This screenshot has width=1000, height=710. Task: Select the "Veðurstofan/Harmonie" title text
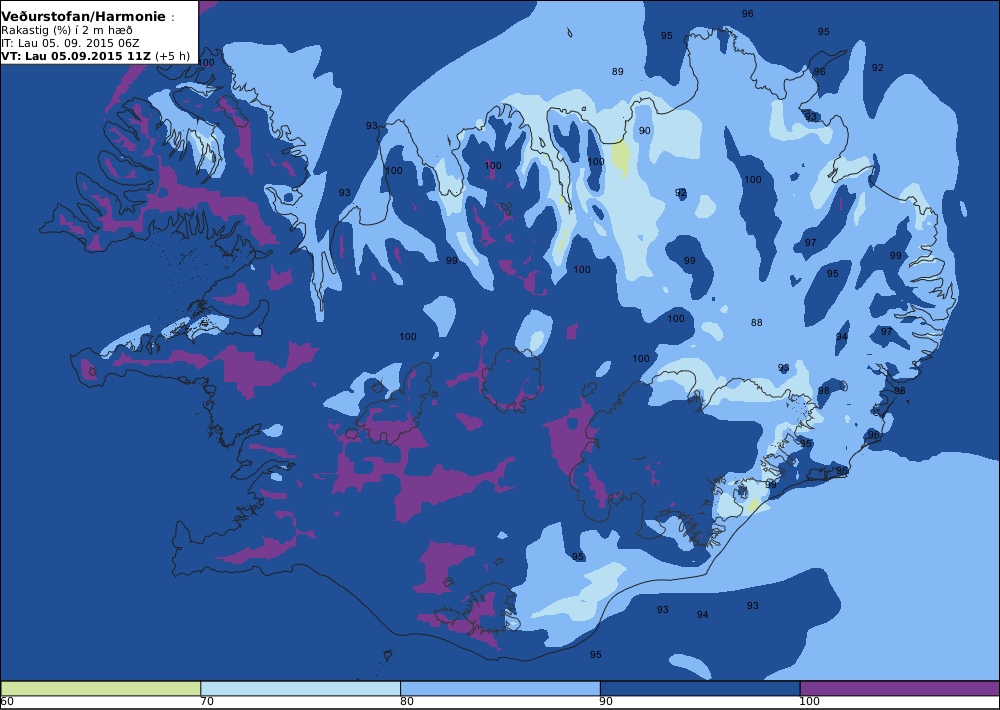pos(83,17)
